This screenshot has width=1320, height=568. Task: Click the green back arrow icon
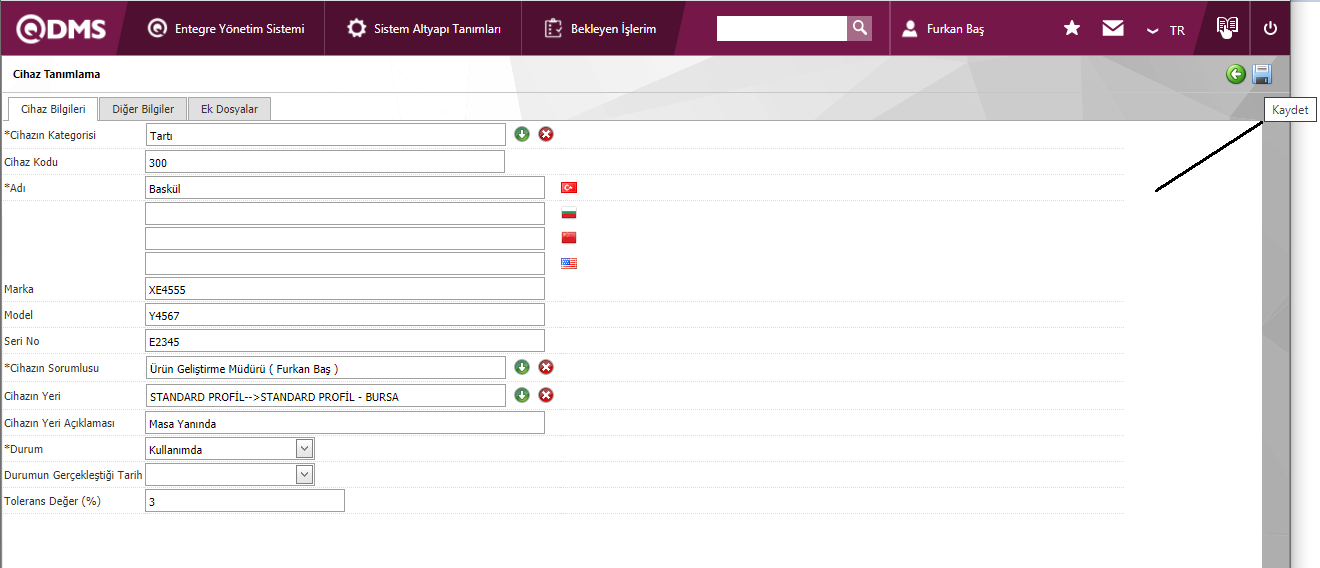point(1236,74)
